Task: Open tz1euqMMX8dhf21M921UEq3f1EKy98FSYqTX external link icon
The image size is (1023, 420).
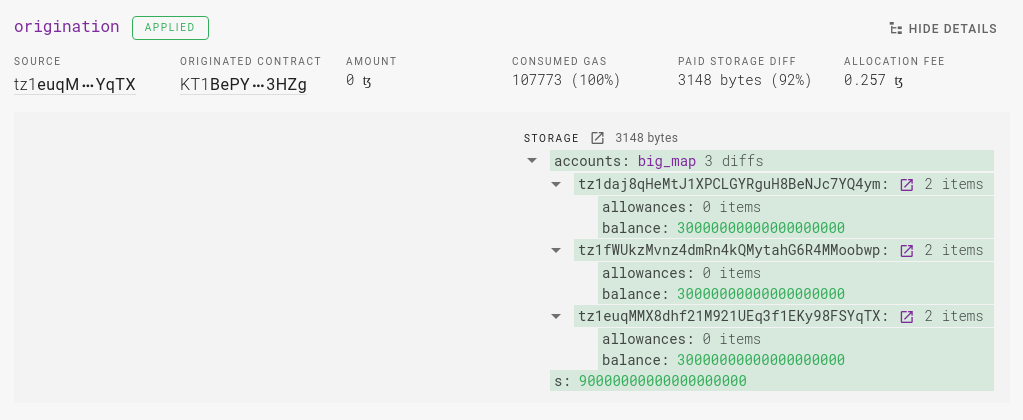Action: 906,316
